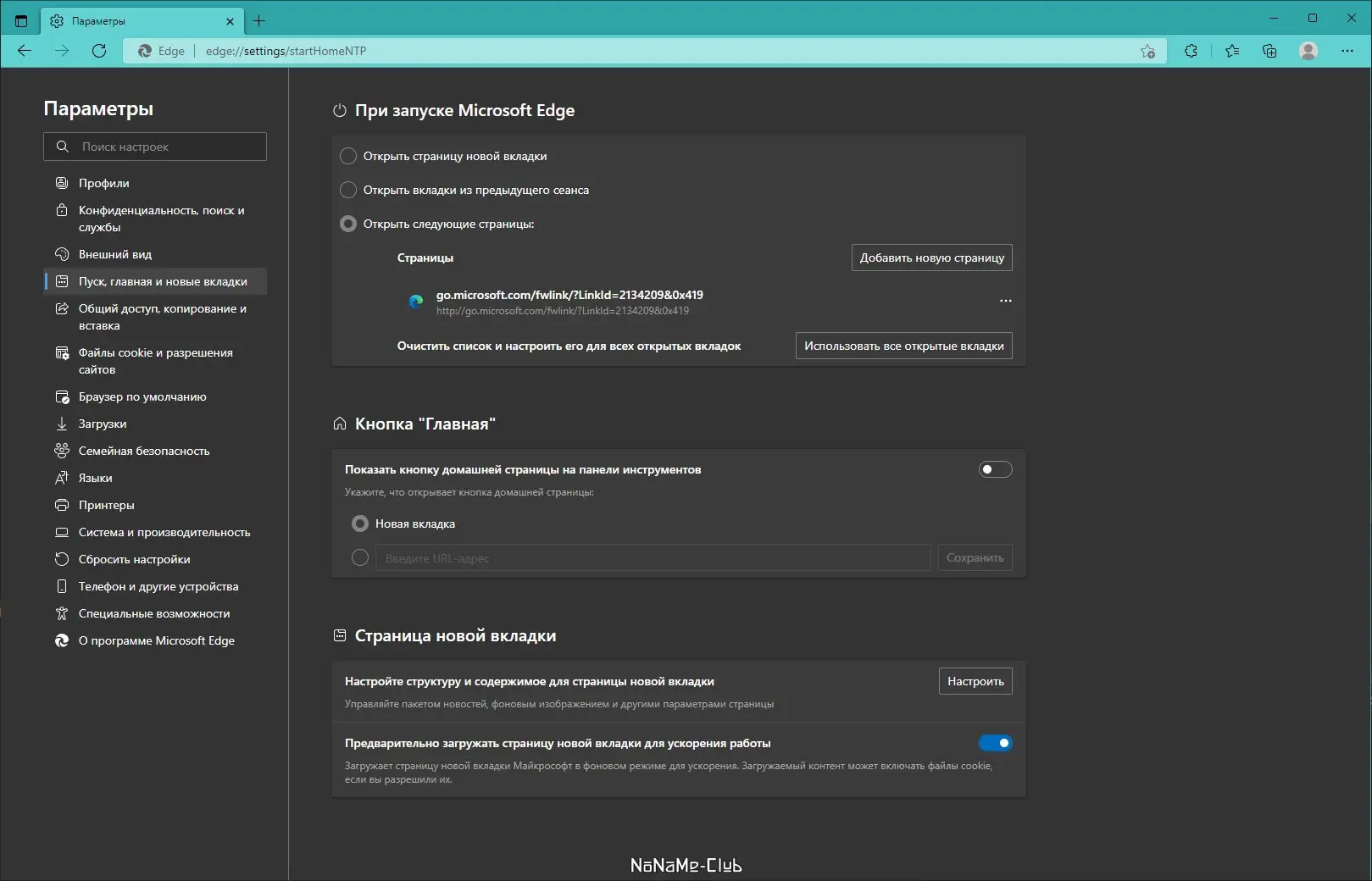Click Настроить button for new tab page
The width and height of the screenshot is (1372, 881).
[x=975, y=681]
